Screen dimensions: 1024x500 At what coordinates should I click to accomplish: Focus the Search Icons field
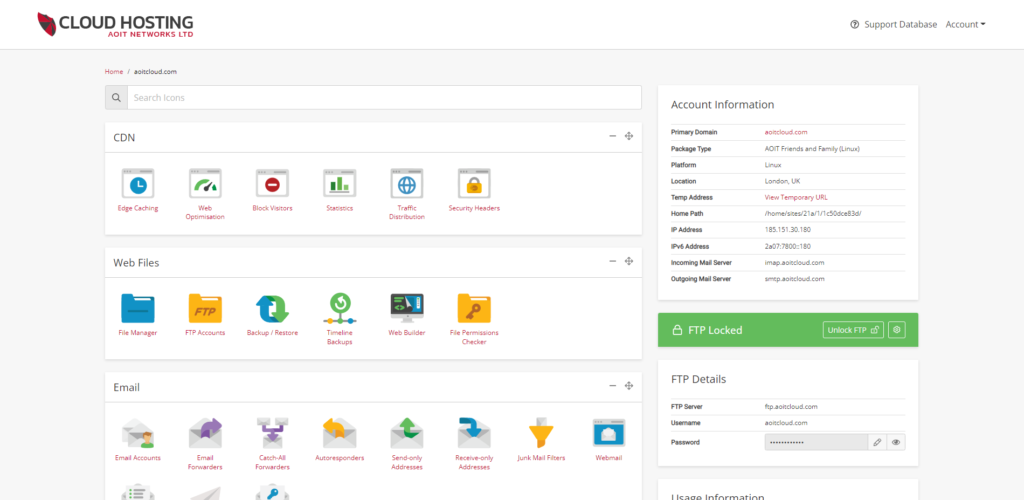pyautogui.click(x=384, y=97)
